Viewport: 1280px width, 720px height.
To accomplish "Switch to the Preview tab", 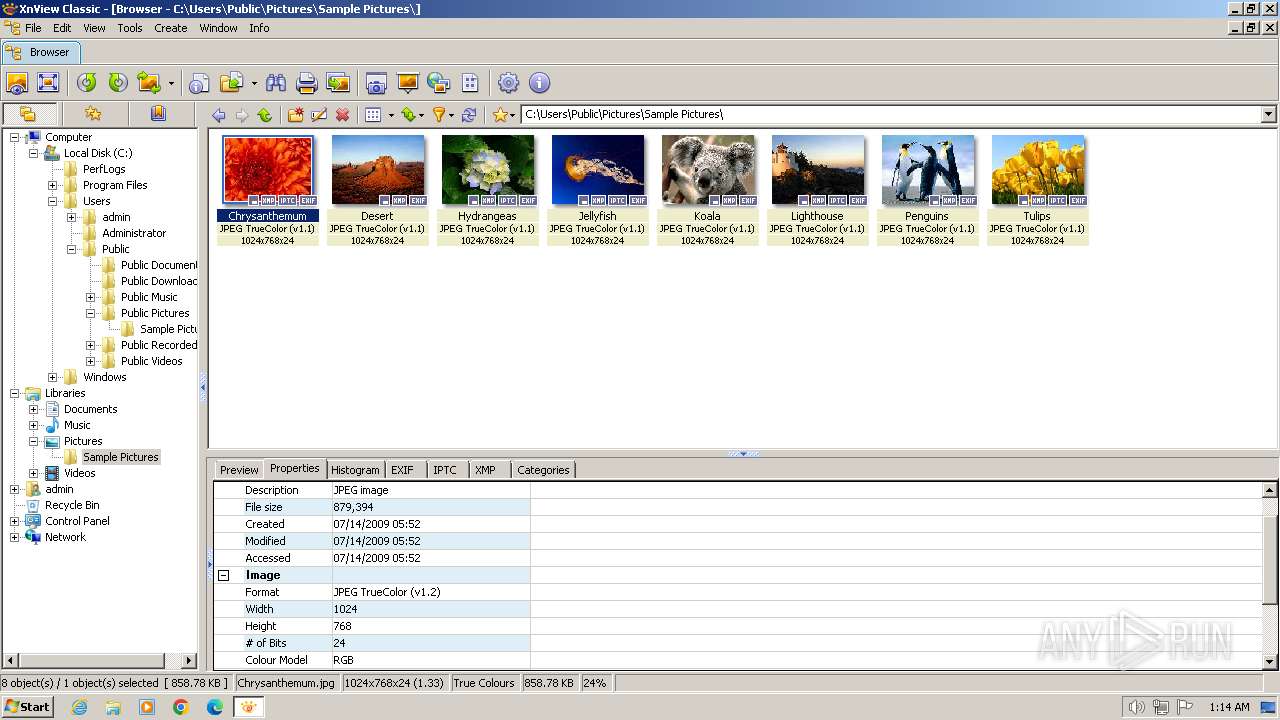I will pos(239,470).
